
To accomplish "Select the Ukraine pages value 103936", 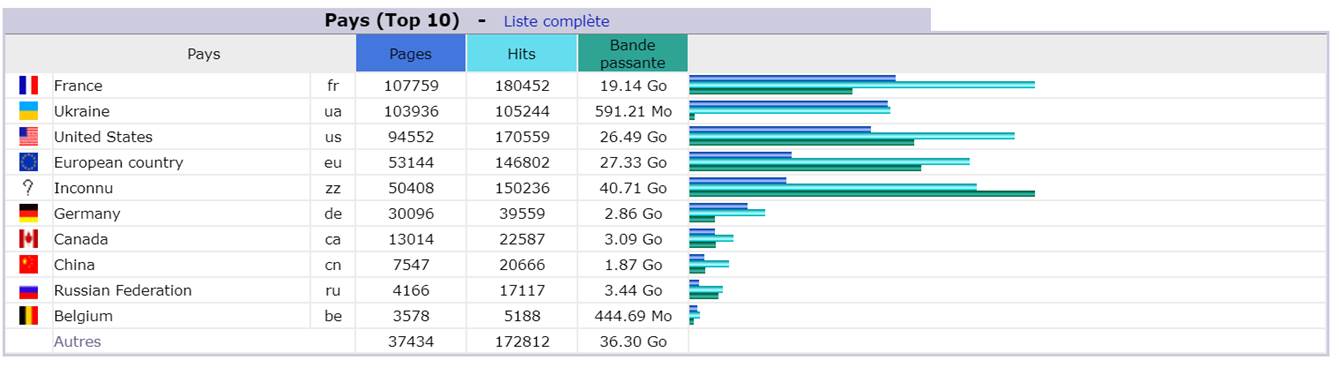I will [x=411, y=111].
